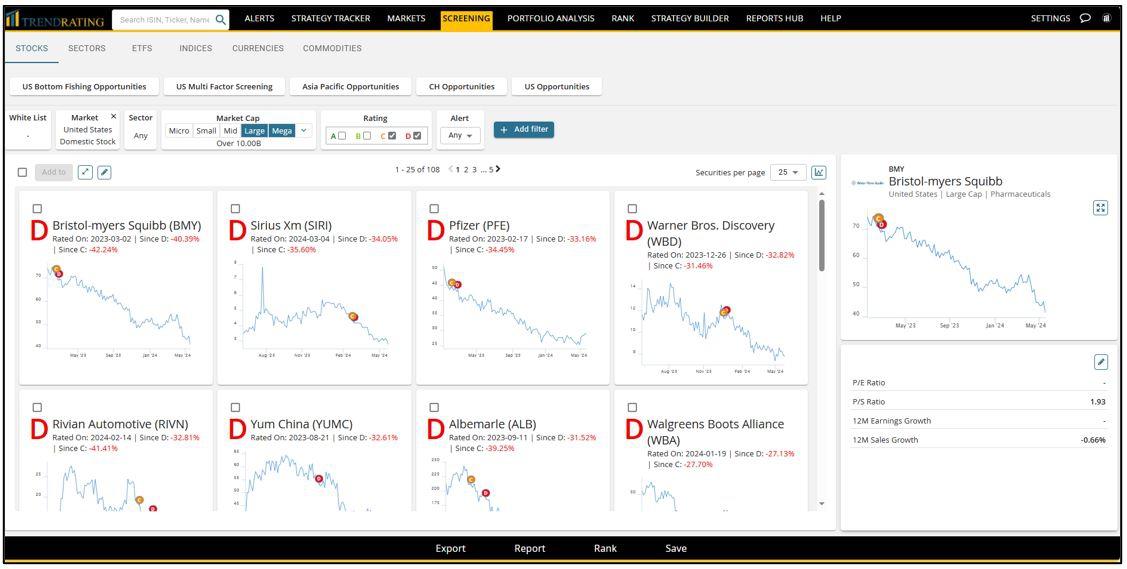The height and width of the screenshot is (569, 1127).
Task: Switch to the ETFs tab
Action: tap(142, 48)
